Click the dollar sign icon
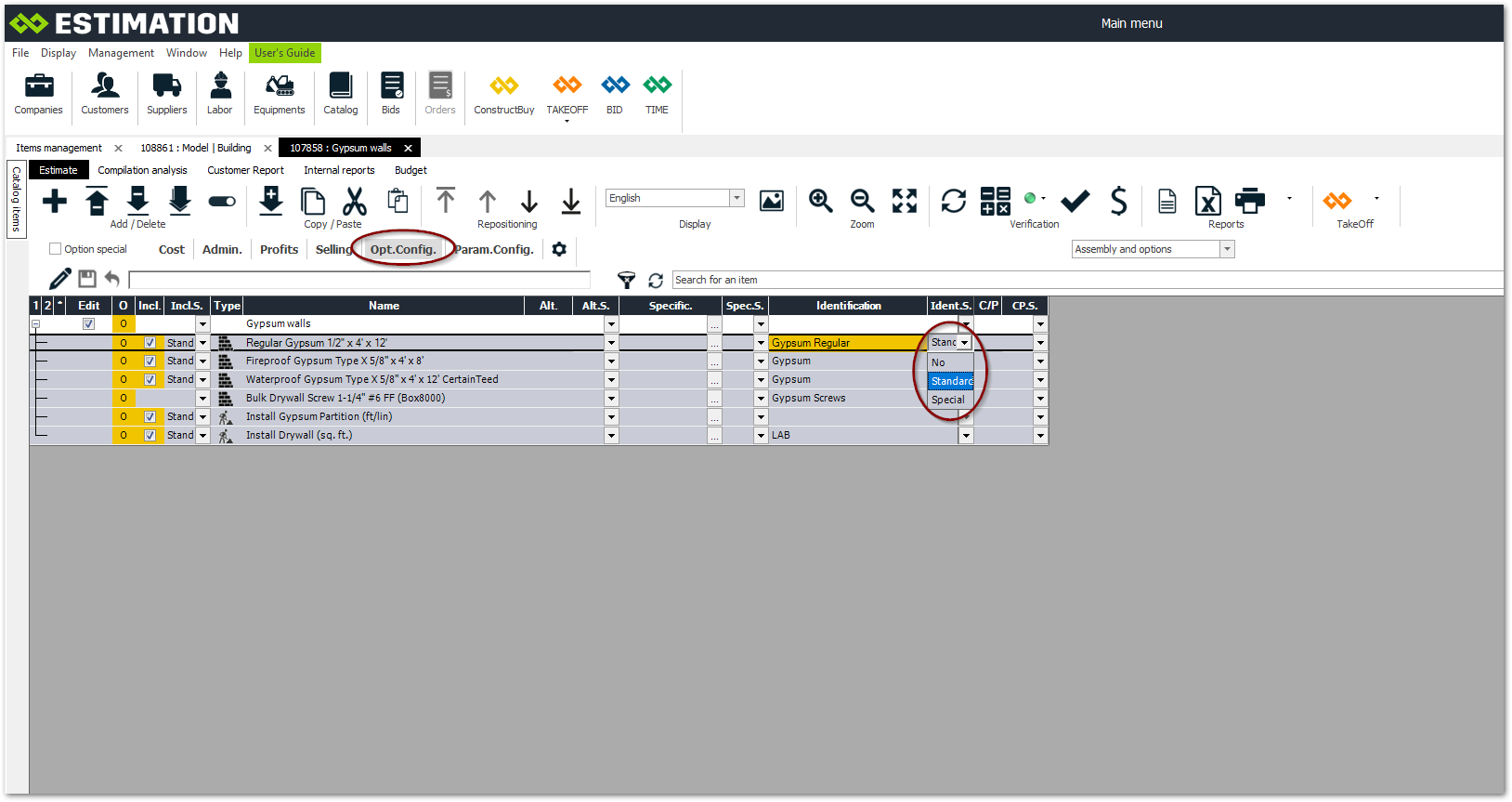The width and height of the screenshot is (1512, 802). tap(1118, 201)
